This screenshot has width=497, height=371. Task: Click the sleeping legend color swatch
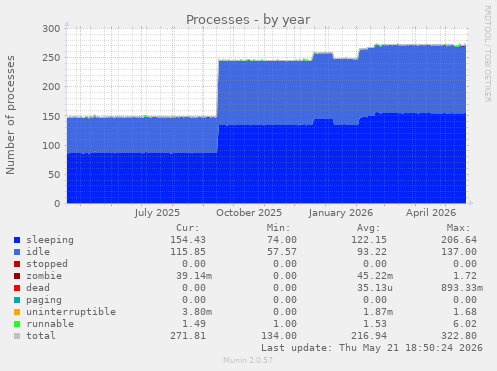click(17, 240)
